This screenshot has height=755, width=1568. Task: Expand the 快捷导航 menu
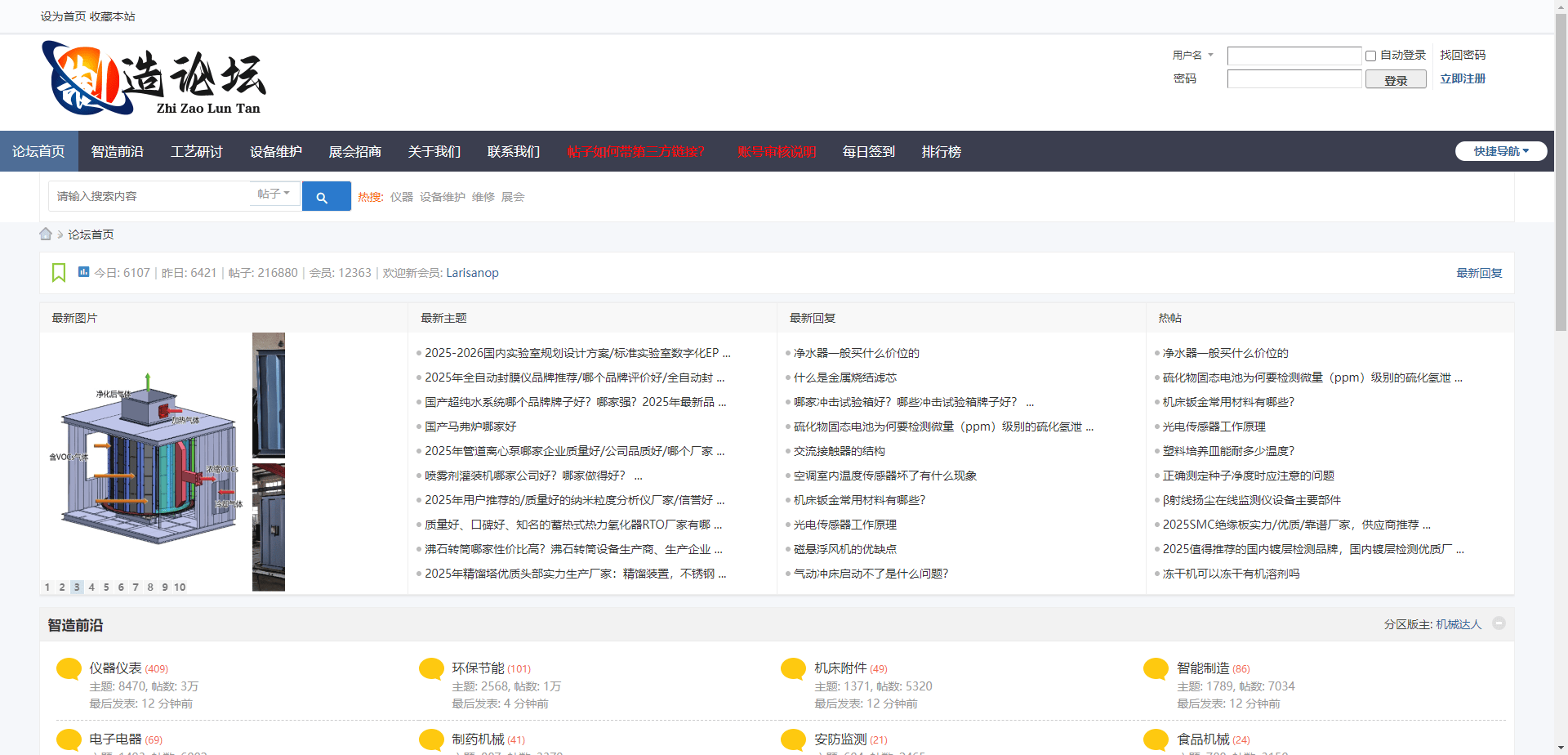point(1500,151)
